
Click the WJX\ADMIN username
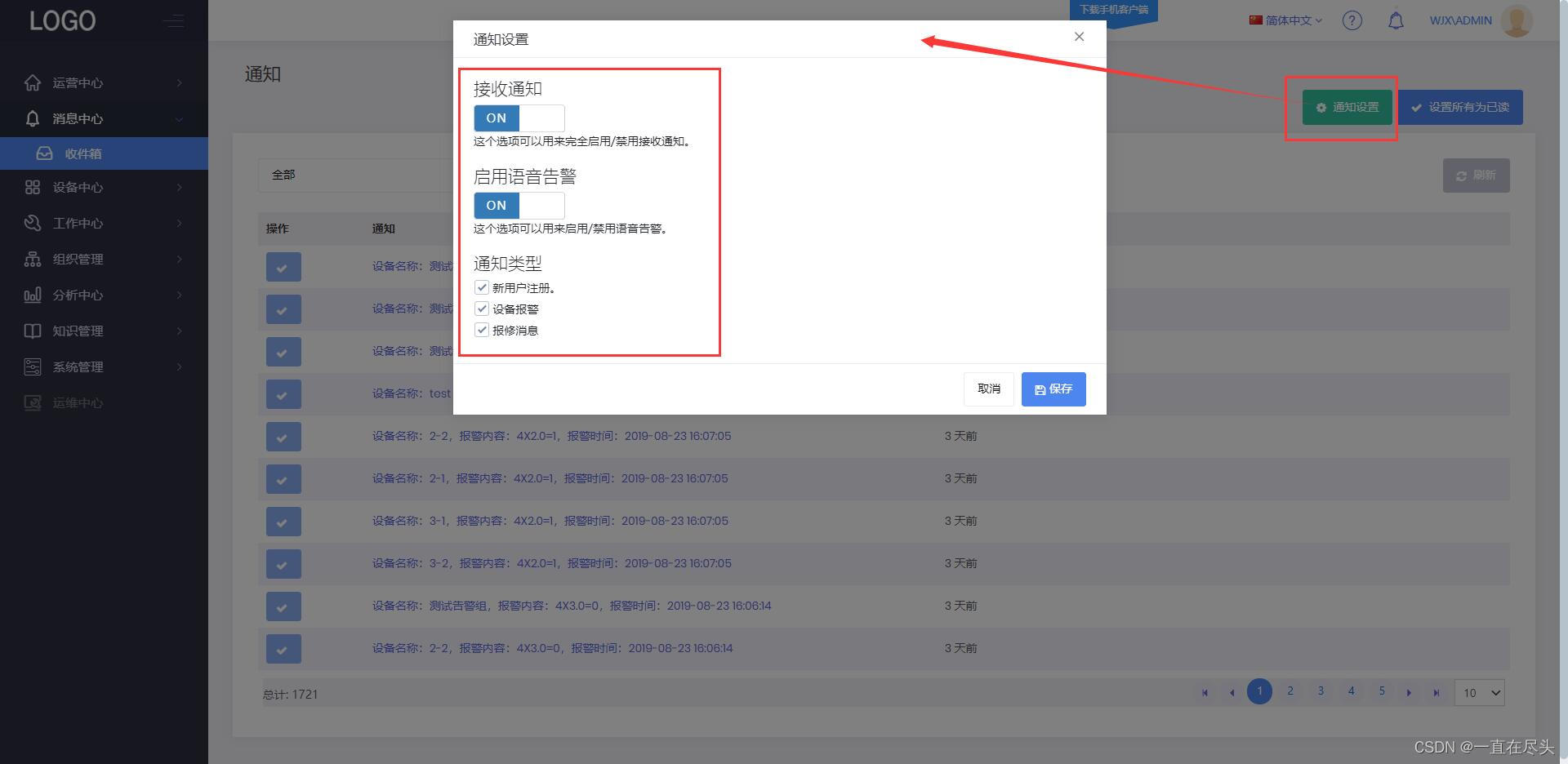(x=1460, y=20)
